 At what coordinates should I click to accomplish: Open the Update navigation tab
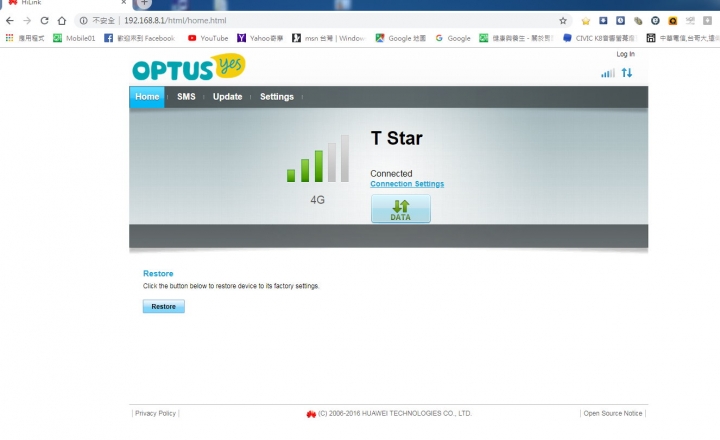[227, 97]
